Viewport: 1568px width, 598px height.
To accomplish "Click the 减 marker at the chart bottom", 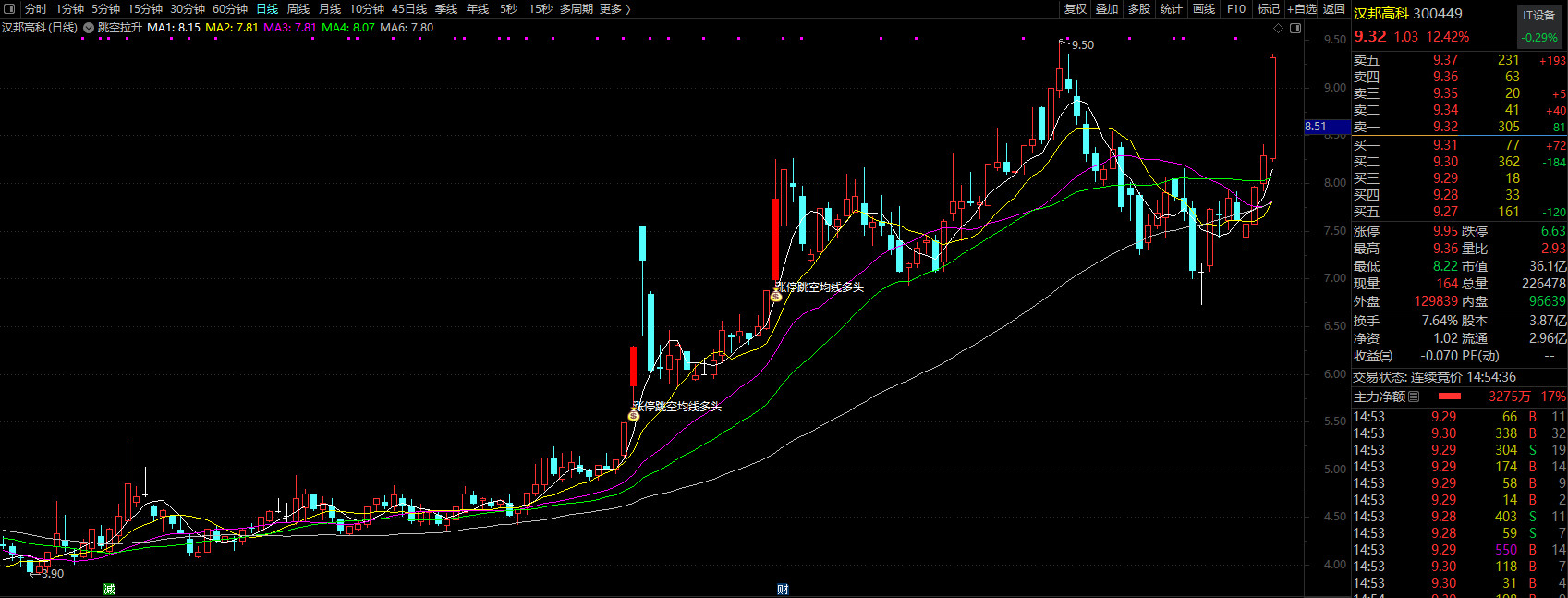I will pyautogui.click(x=109, y=590).
